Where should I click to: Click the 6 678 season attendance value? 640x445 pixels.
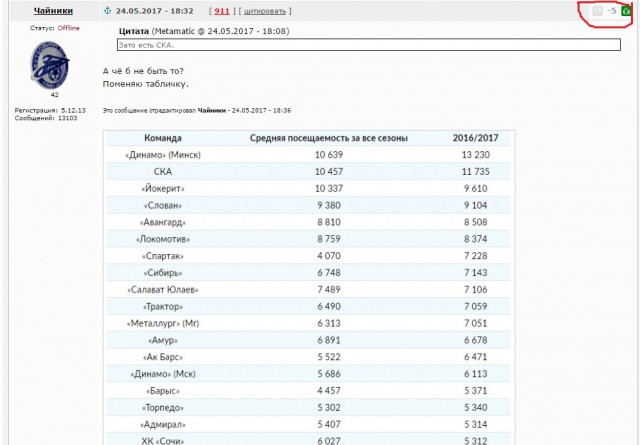coord(476,340)
